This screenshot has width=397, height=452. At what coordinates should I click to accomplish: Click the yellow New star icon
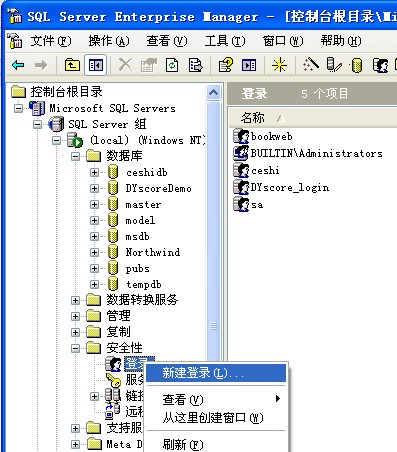pyautogui.click(x=279, y=65)
